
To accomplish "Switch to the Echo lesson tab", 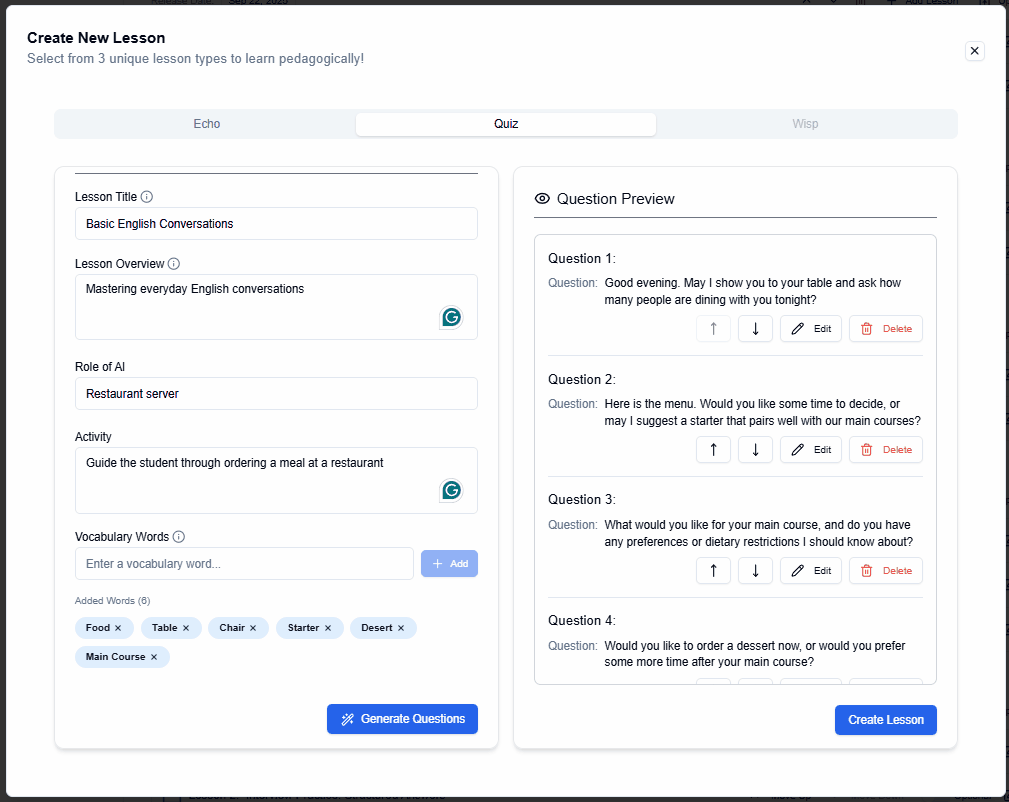I will click(x=206, y=124).
